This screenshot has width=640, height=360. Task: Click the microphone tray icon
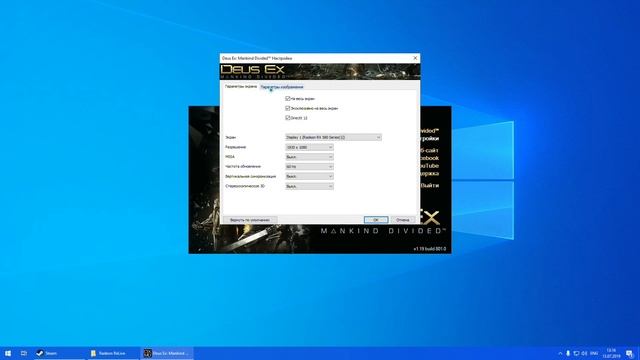(x=568, y=353)
